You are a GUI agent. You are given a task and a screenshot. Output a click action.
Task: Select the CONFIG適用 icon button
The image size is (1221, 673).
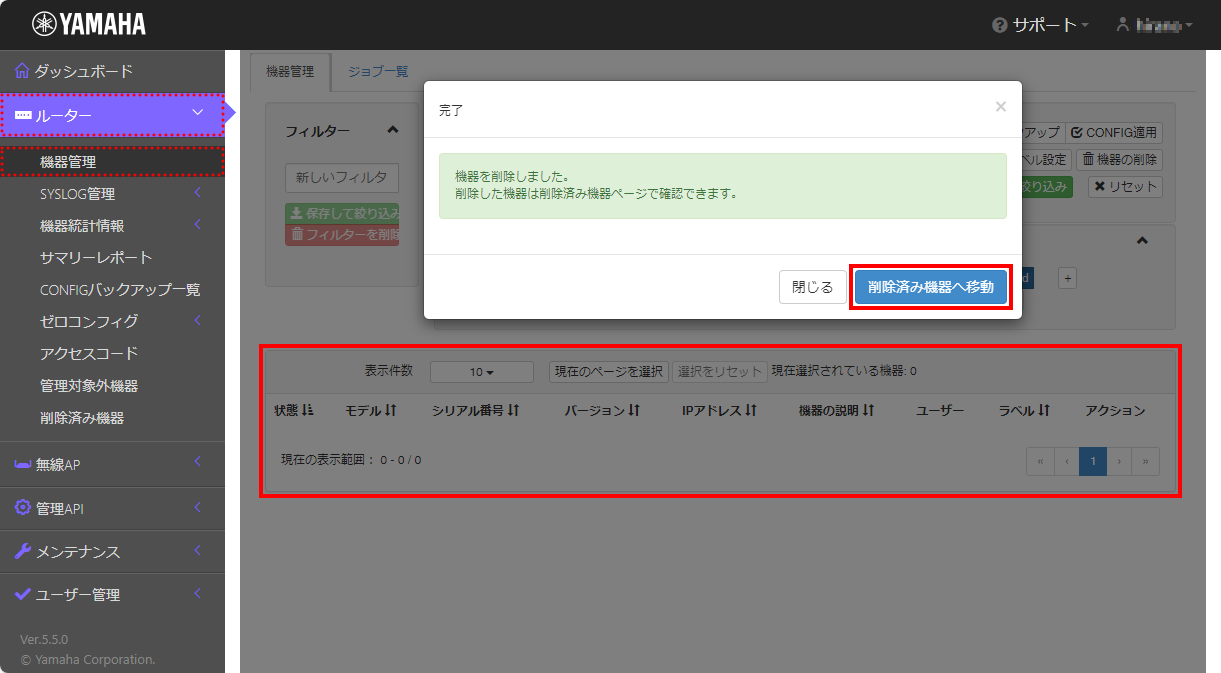pos(1077,132)
